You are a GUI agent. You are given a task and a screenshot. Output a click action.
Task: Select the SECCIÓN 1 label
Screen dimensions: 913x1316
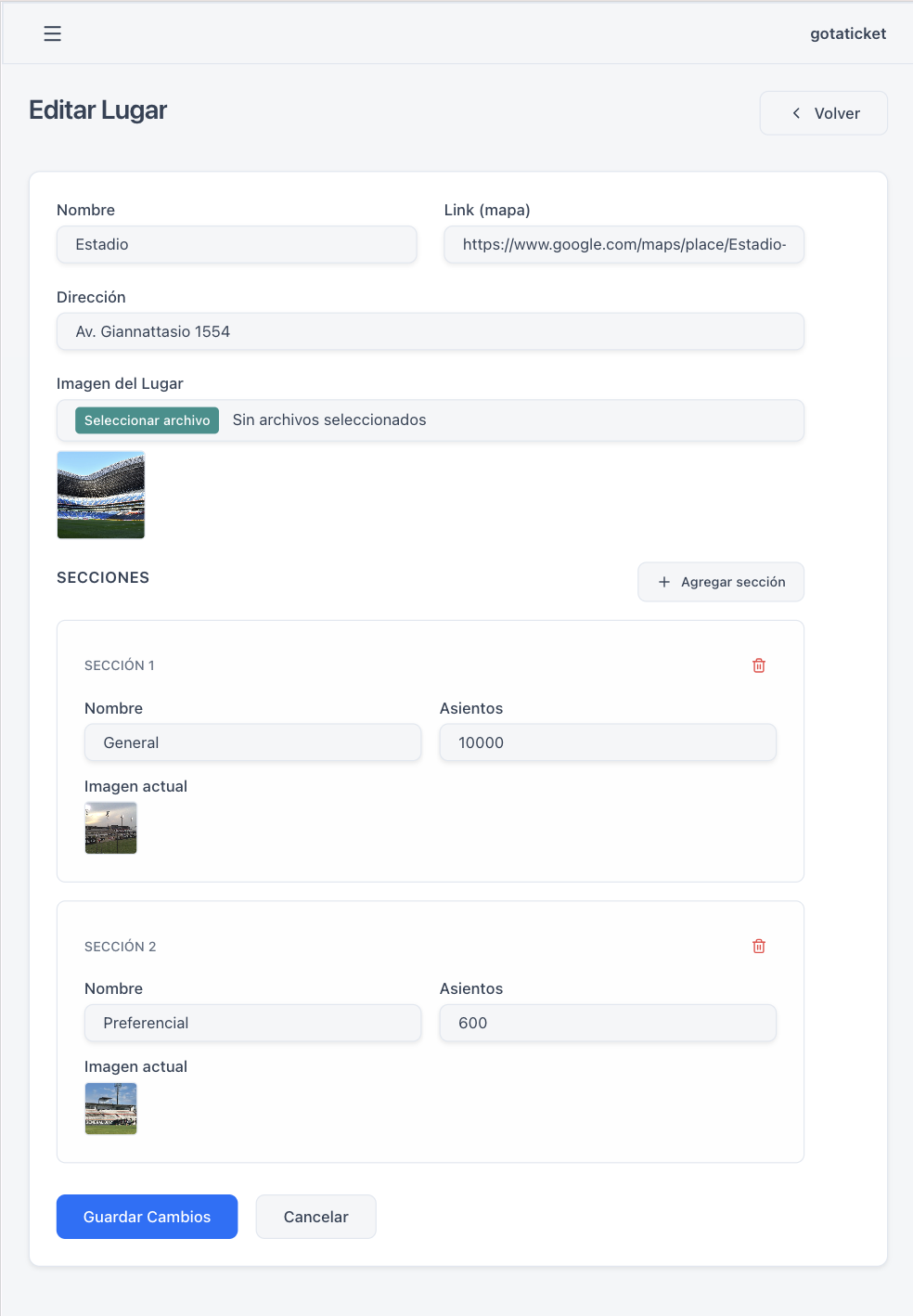pyautogui.click(x=120, y=665)
